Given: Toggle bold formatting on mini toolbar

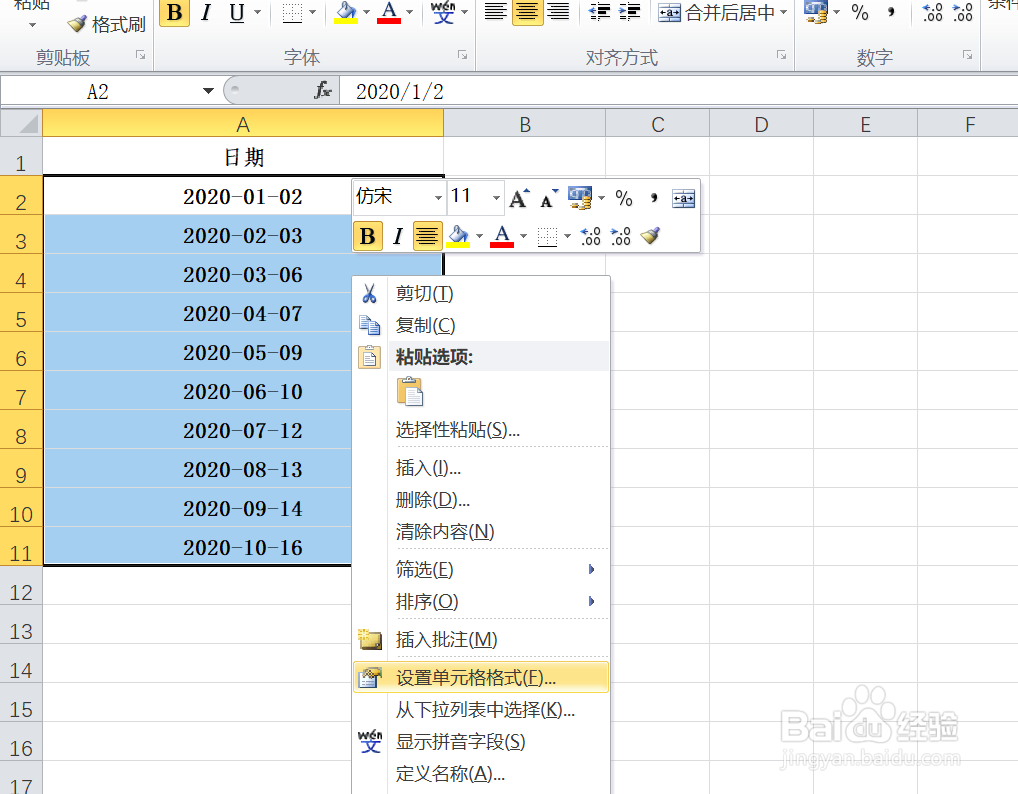Looking at the screenshot, I should click(370, 236).
